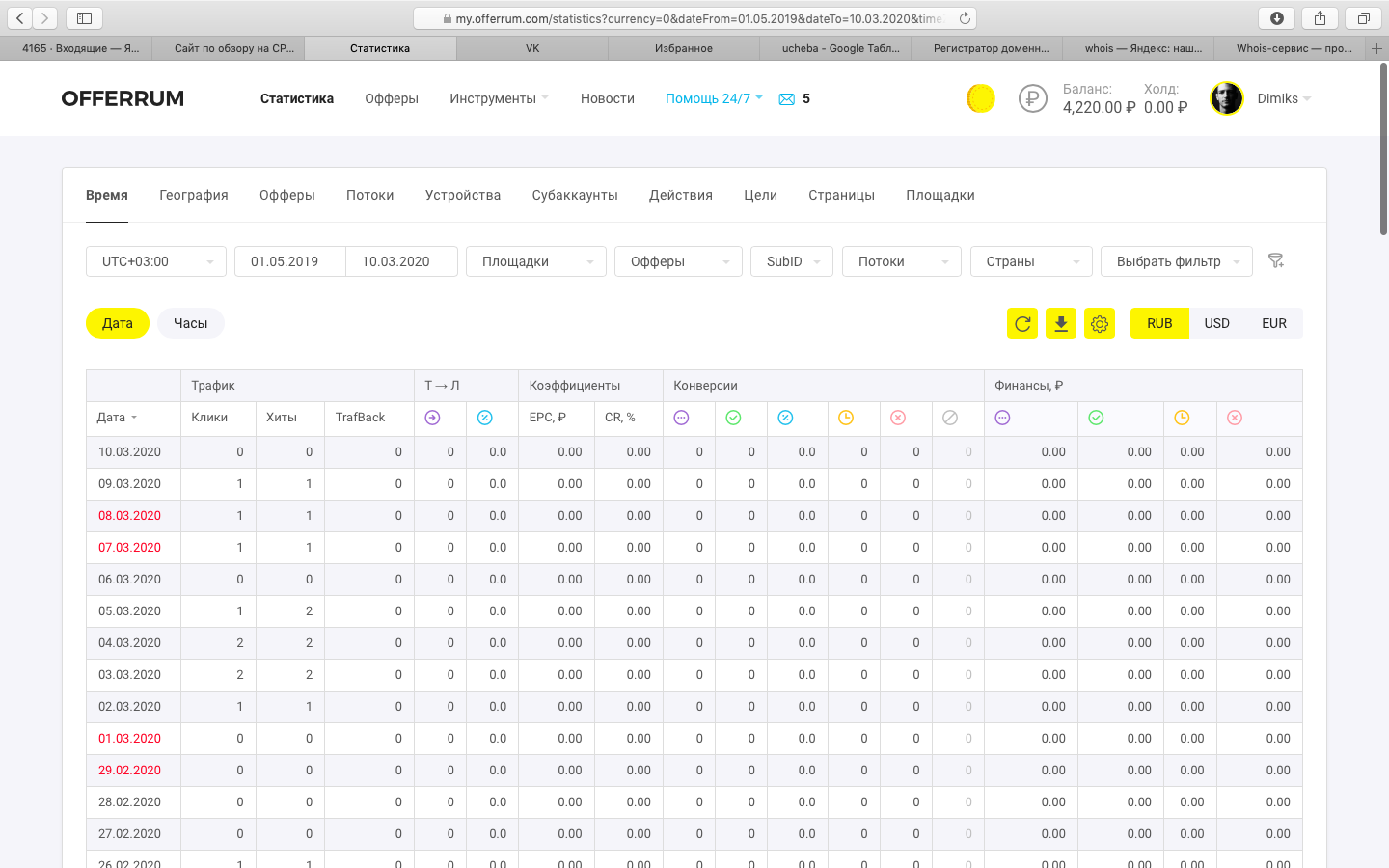
Task: Click the yellow coin icon
Action: 981,98
